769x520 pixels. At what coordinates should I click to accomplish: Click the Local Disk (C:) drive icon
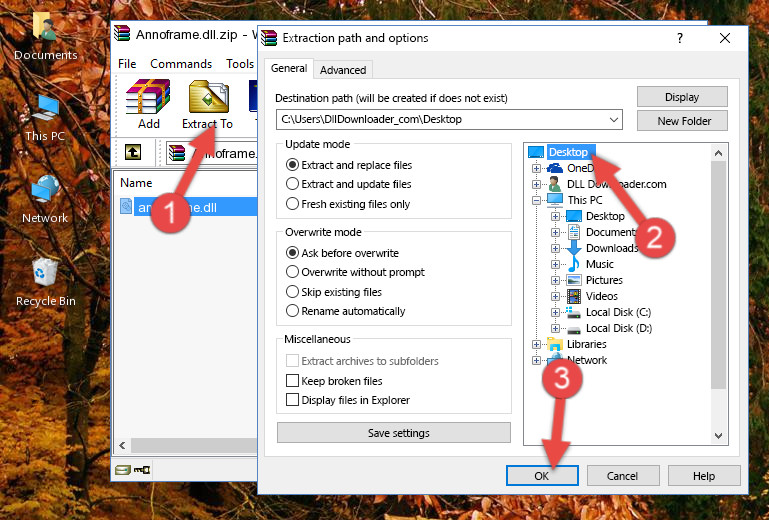[573, 312]
